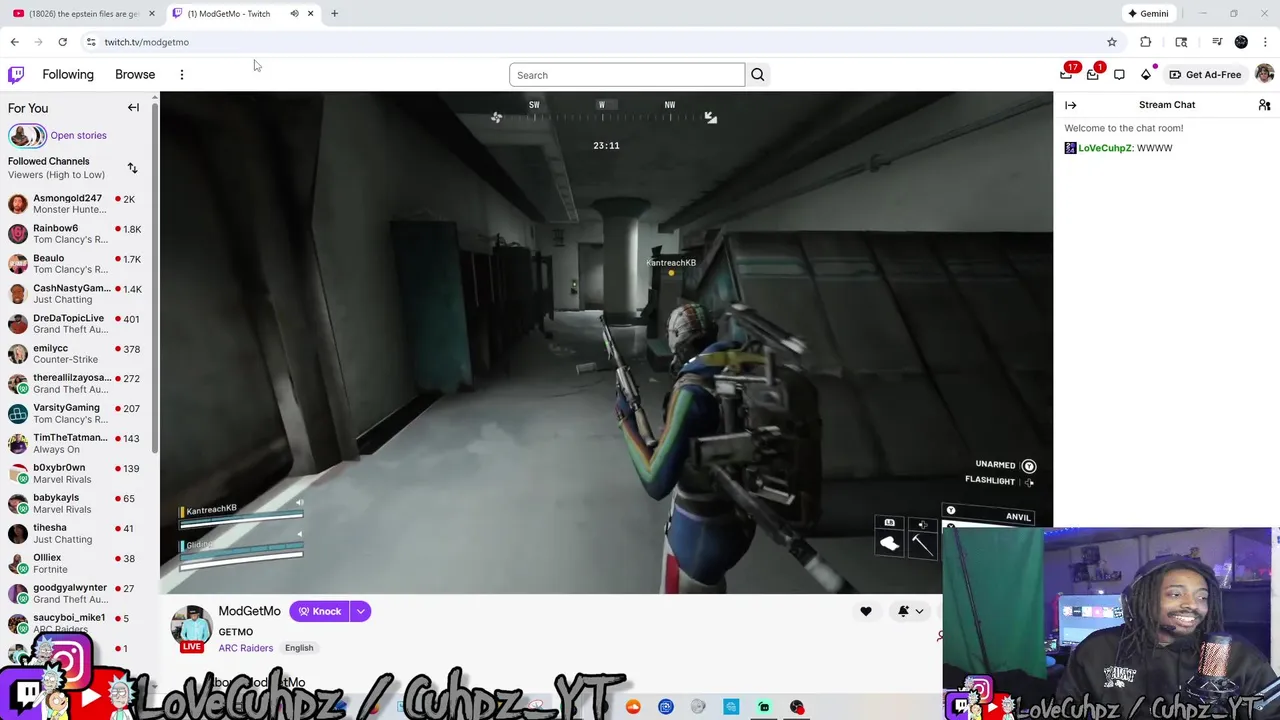Close the ModGetMo Twitch tab
Screen dimensions: 1280x720
coord(311,14)
